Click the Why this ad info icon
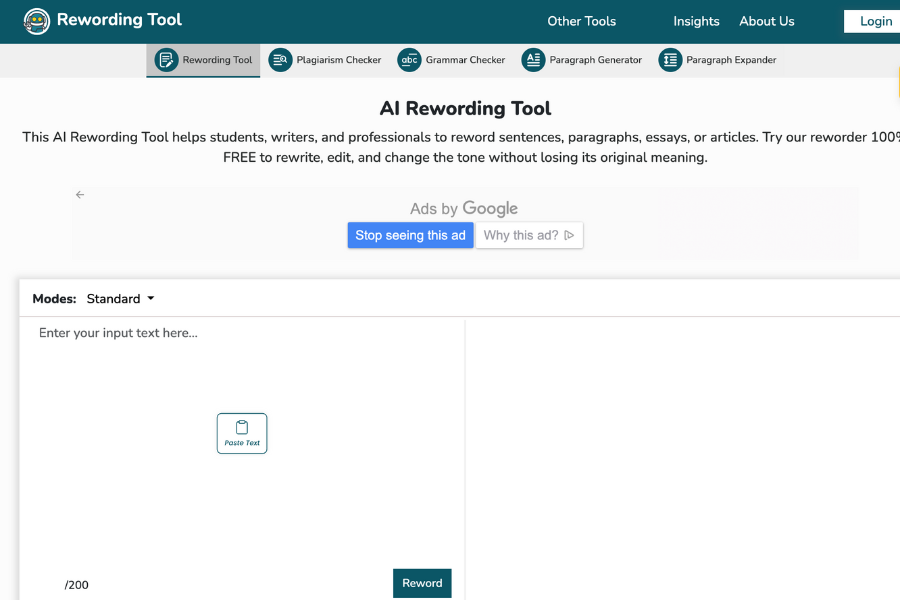Viewport: 900px width, 600px height. [569, 235]
